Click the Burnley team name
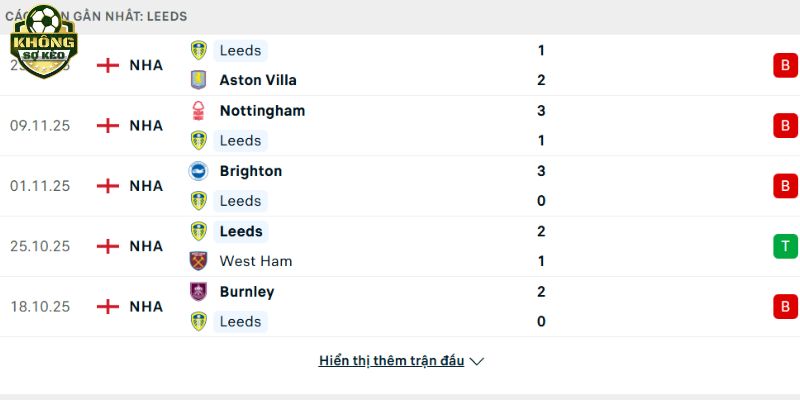Viewport: 800px width, 400px height. pos(247,292)
